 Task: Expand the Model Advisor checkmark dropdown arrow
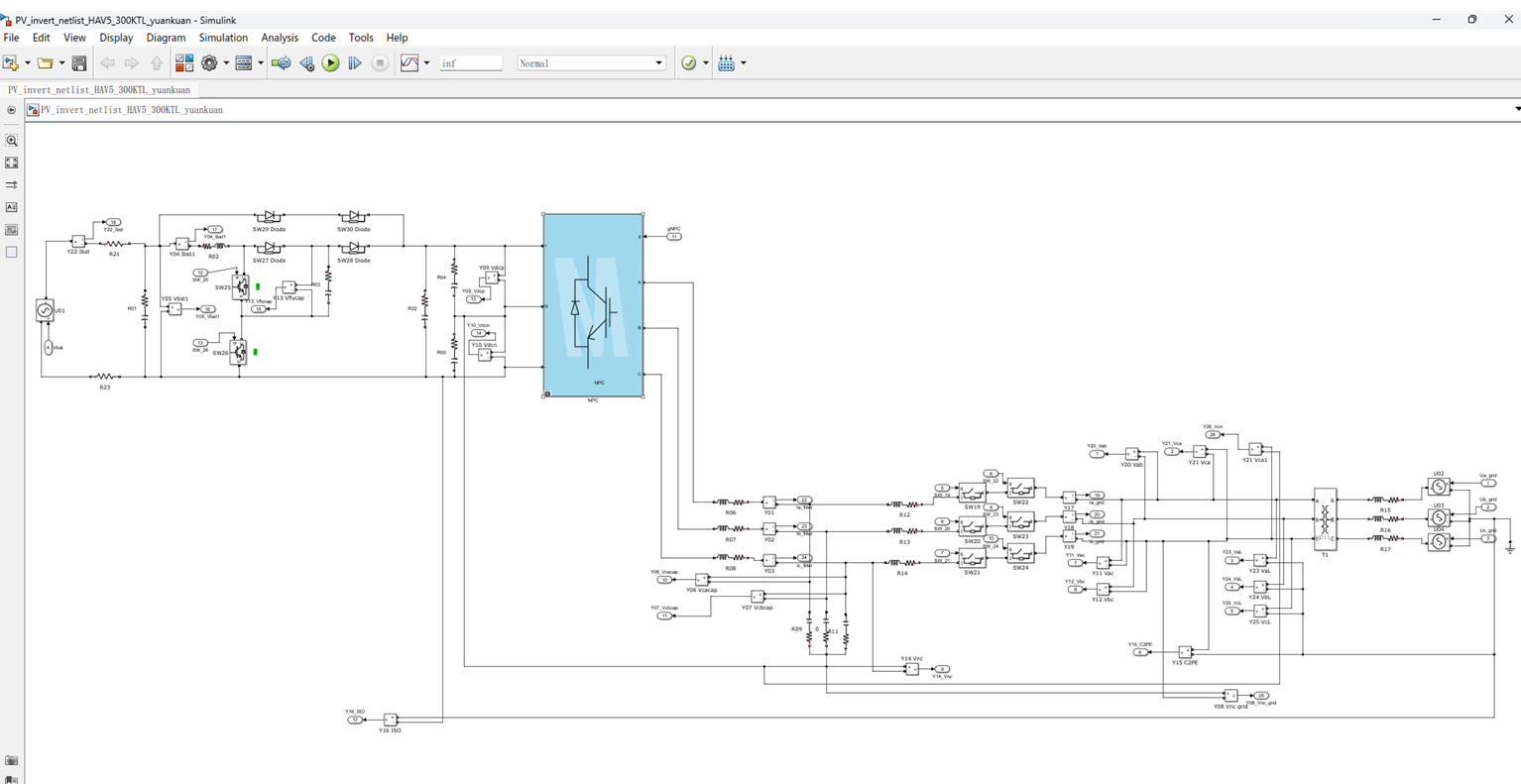click(706, 63)
